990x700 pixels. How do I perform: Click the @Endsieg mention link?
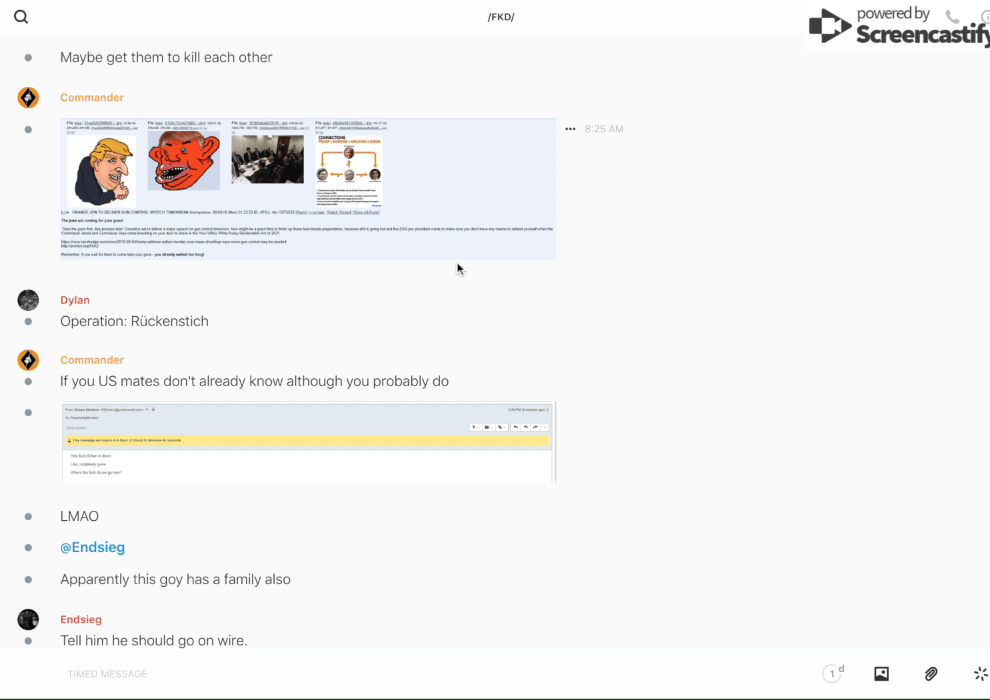[x=92, y=548]
